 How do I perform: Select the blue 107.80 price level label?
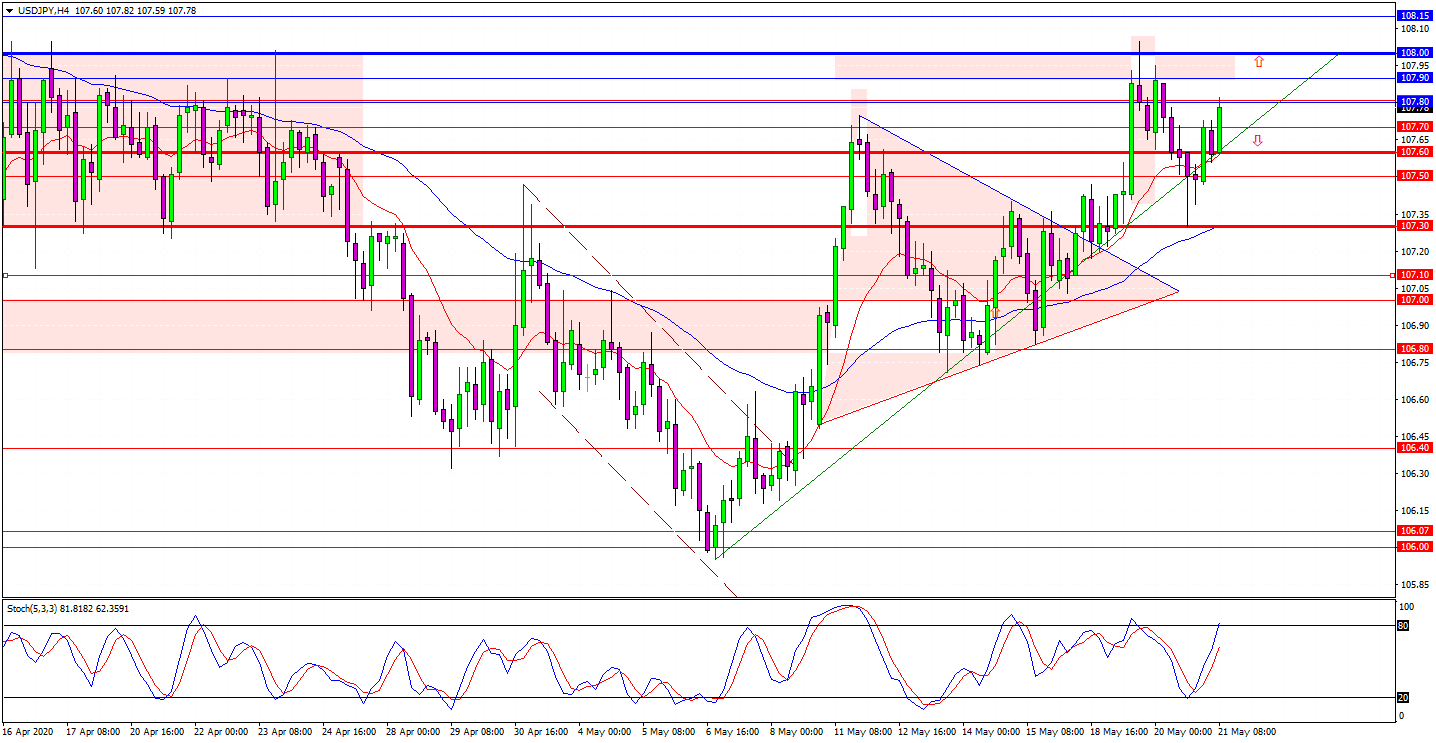[1415, 101]
